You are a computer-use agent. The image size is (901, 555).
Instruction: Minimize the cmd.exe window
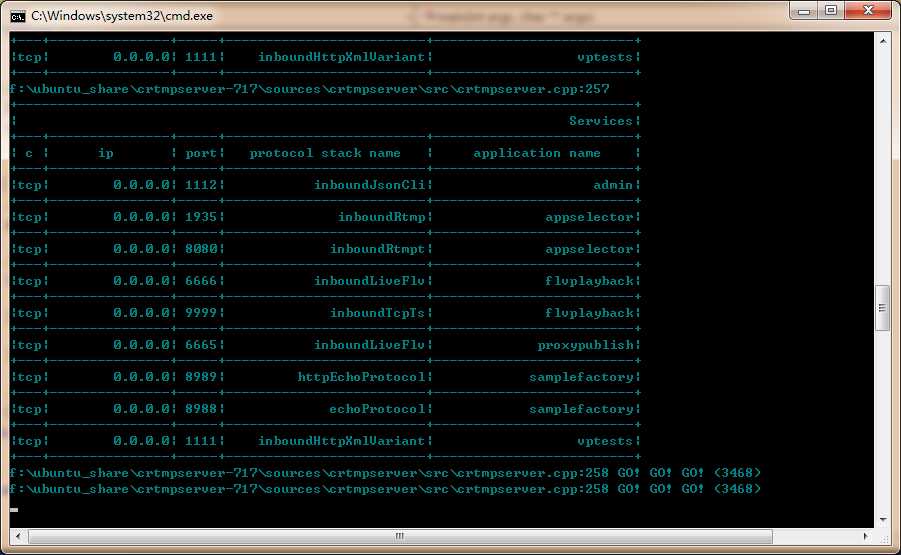(803, 10)
